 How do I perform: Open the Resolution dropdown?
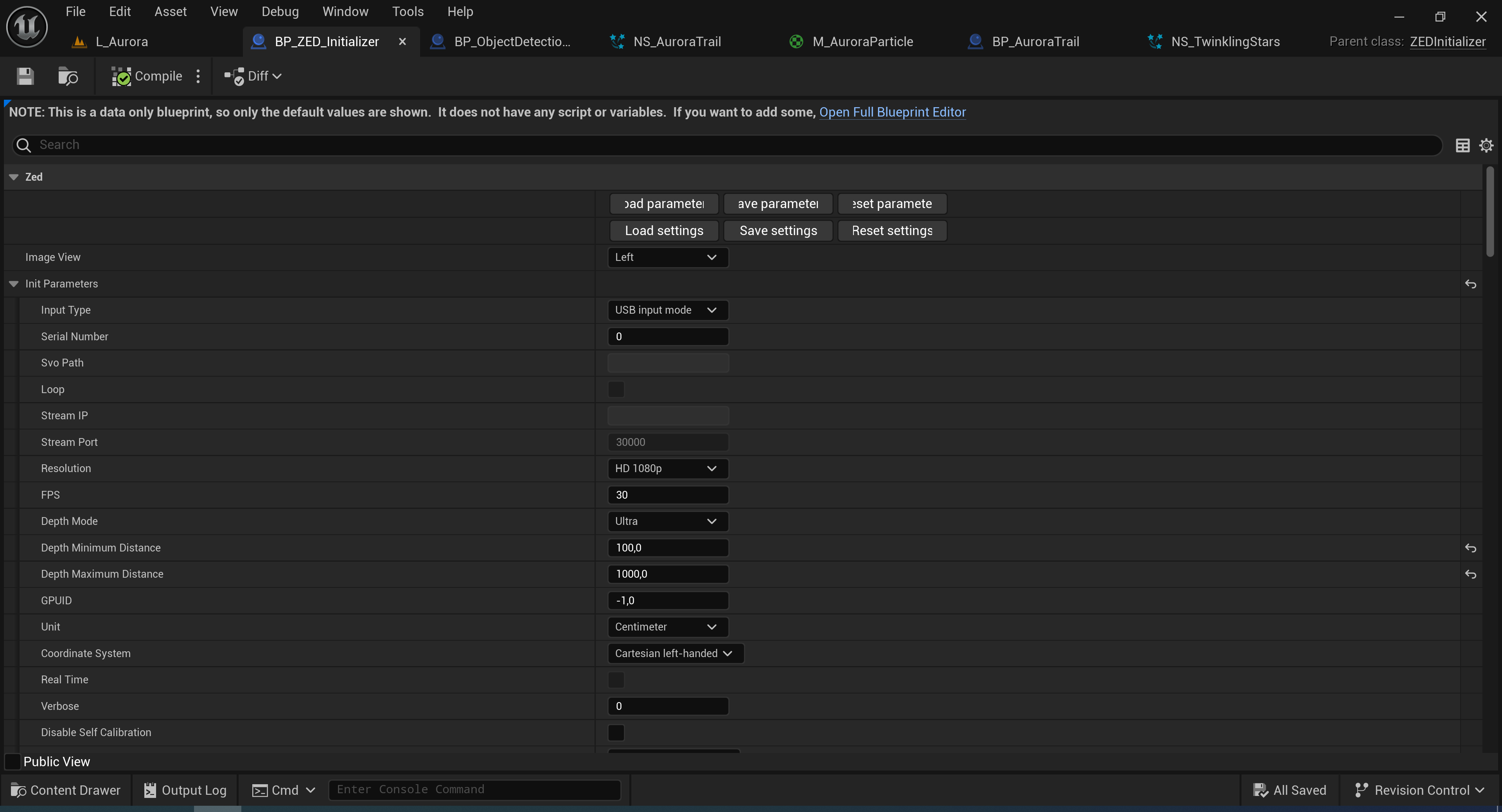pos(668,469)
